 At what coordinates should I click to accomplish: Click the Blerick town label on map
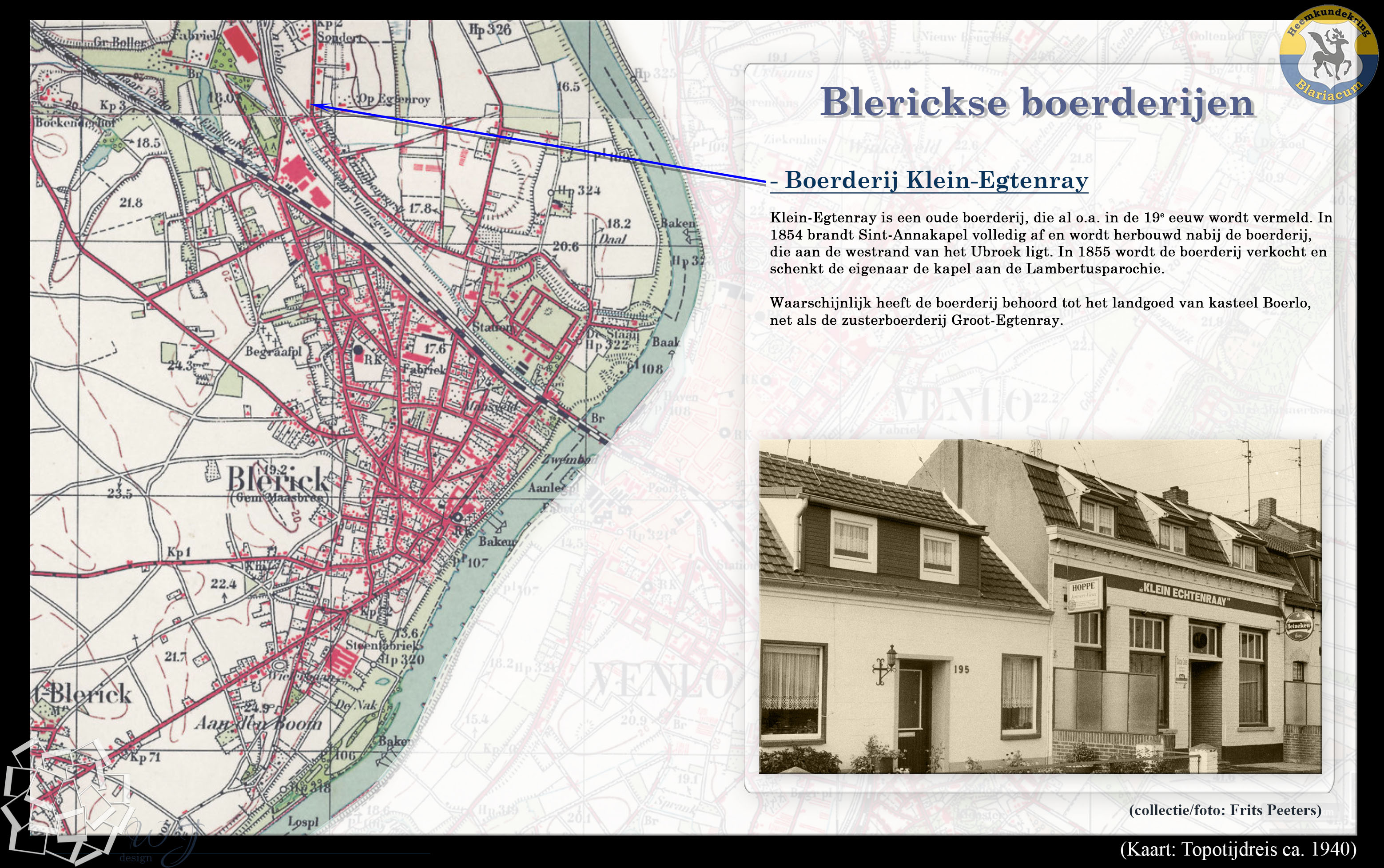tap(278, 479)
